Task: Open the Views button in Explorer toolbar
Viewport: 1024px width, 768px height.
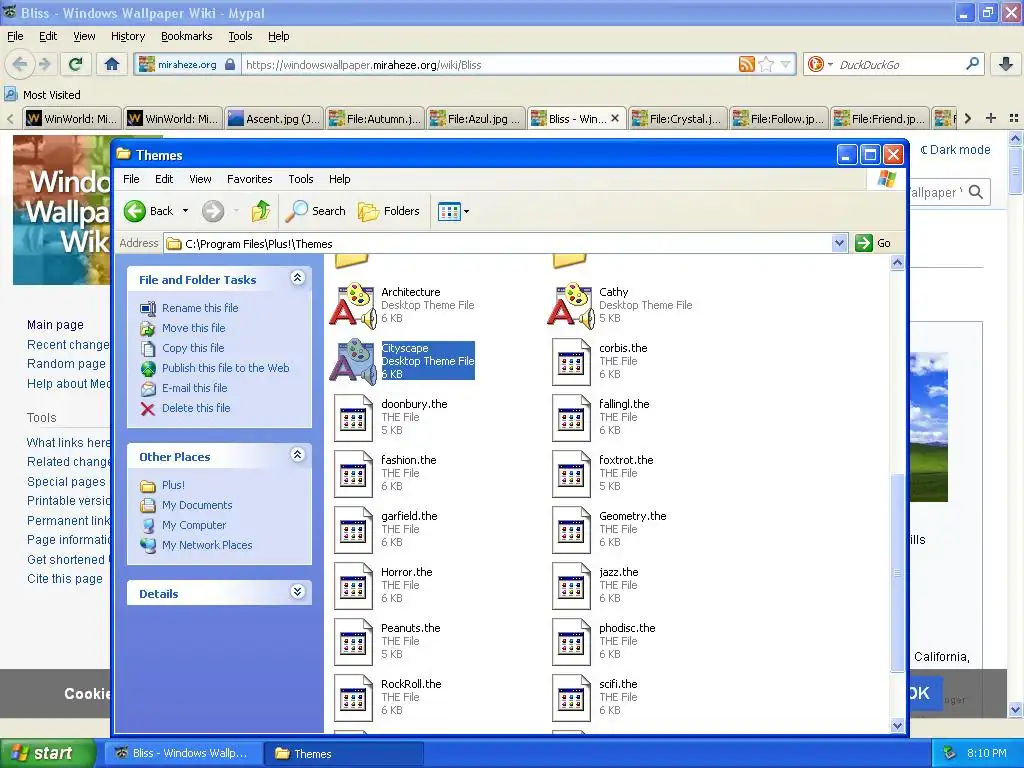Action: click(449, 212)
